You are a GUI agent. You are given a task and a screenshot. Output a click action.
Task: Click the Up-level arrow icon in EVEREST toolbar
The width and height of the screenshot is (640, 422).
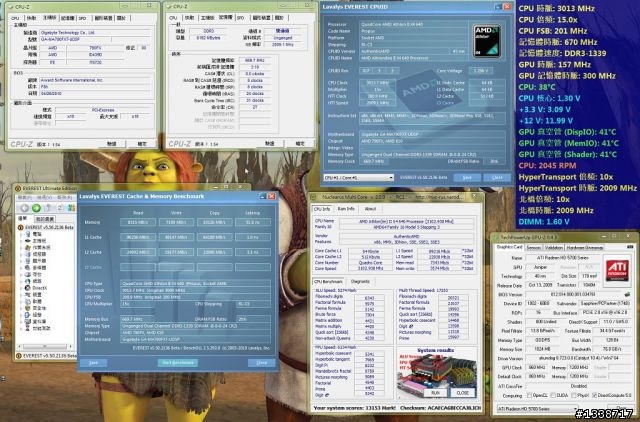48,208
